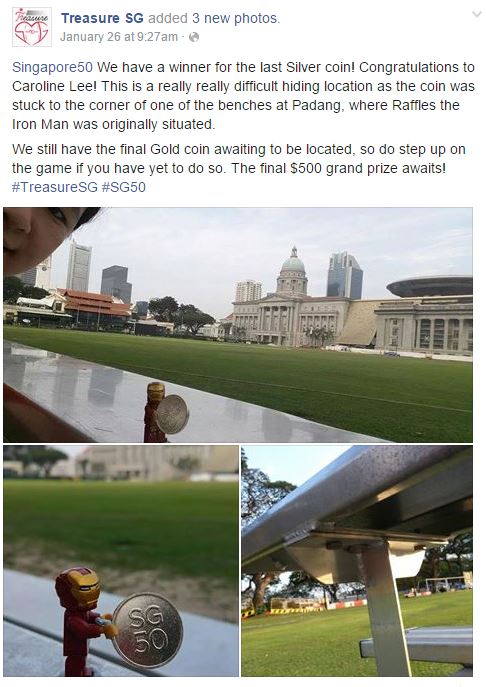Screen dimensions: 486x687
Task: Click the bench leg in the right photo
Action: point(388,613)
